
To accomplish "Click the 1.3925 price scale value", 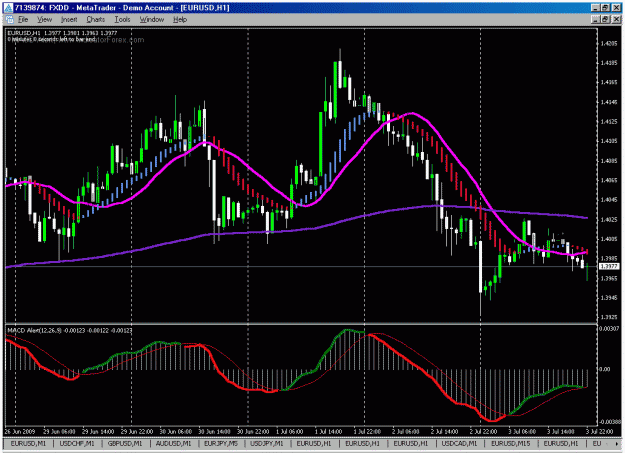I will (609, 317).
